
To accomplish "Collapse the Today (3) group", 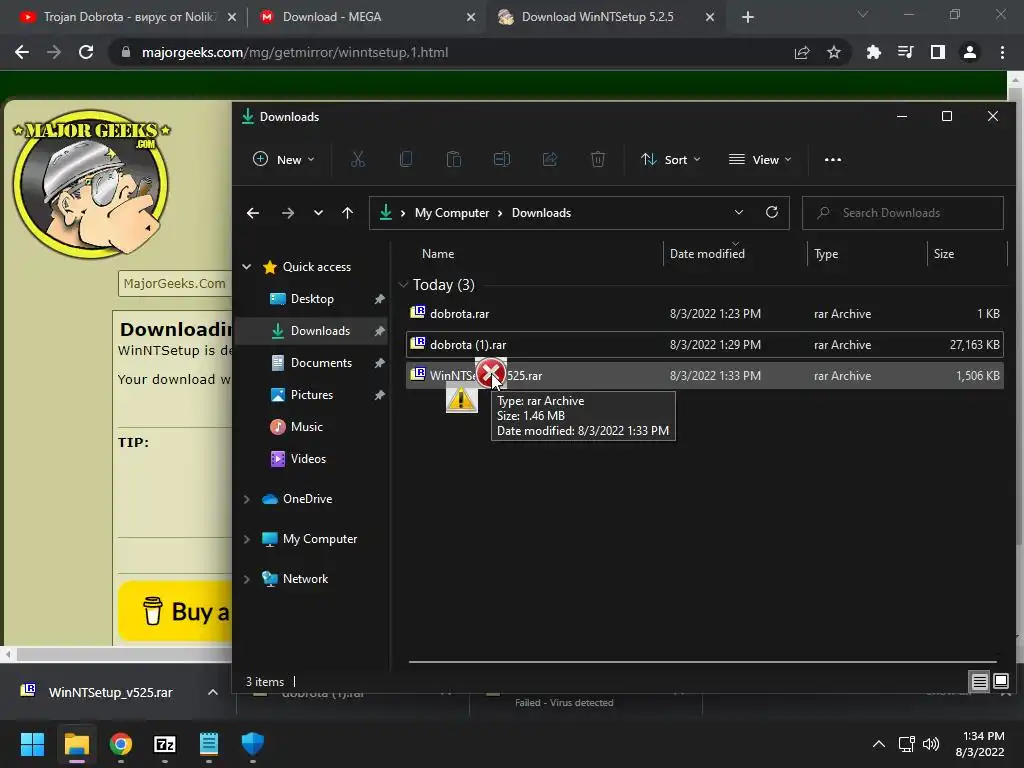I will [x=403, y=285].
